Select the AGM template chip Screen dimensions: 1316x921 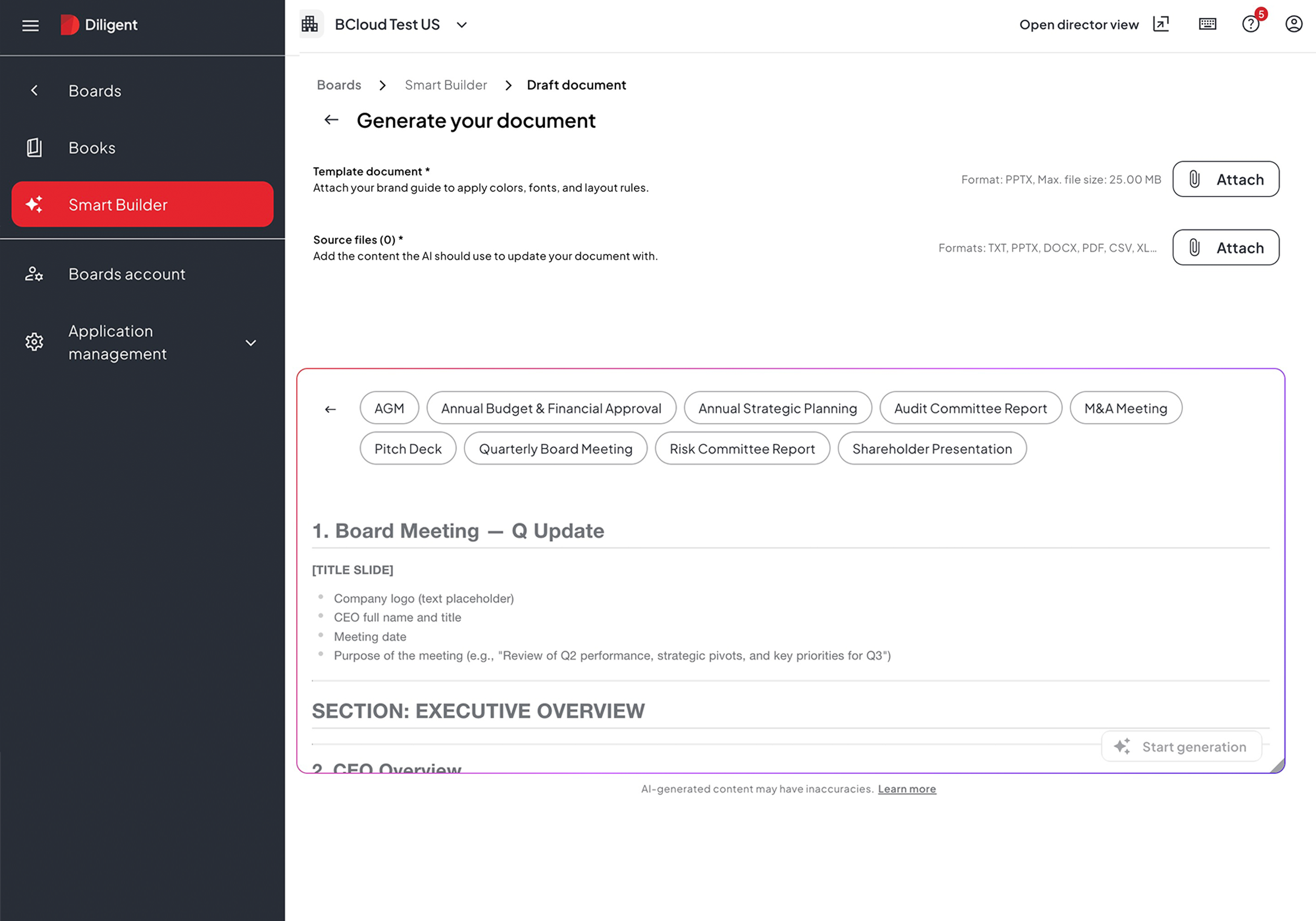[389, 408]
